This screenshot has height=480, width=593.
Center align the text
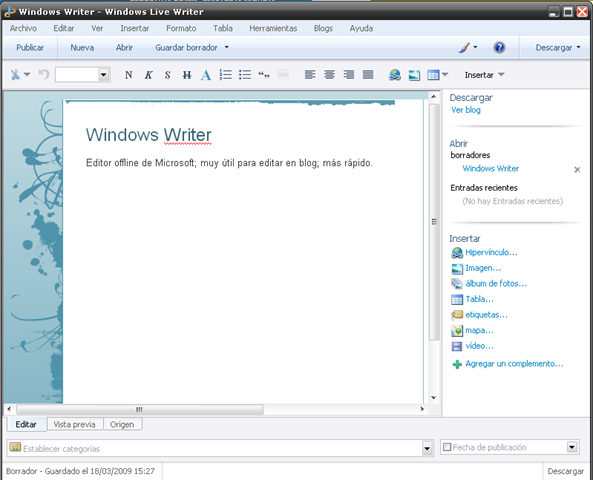coord(329,75)
